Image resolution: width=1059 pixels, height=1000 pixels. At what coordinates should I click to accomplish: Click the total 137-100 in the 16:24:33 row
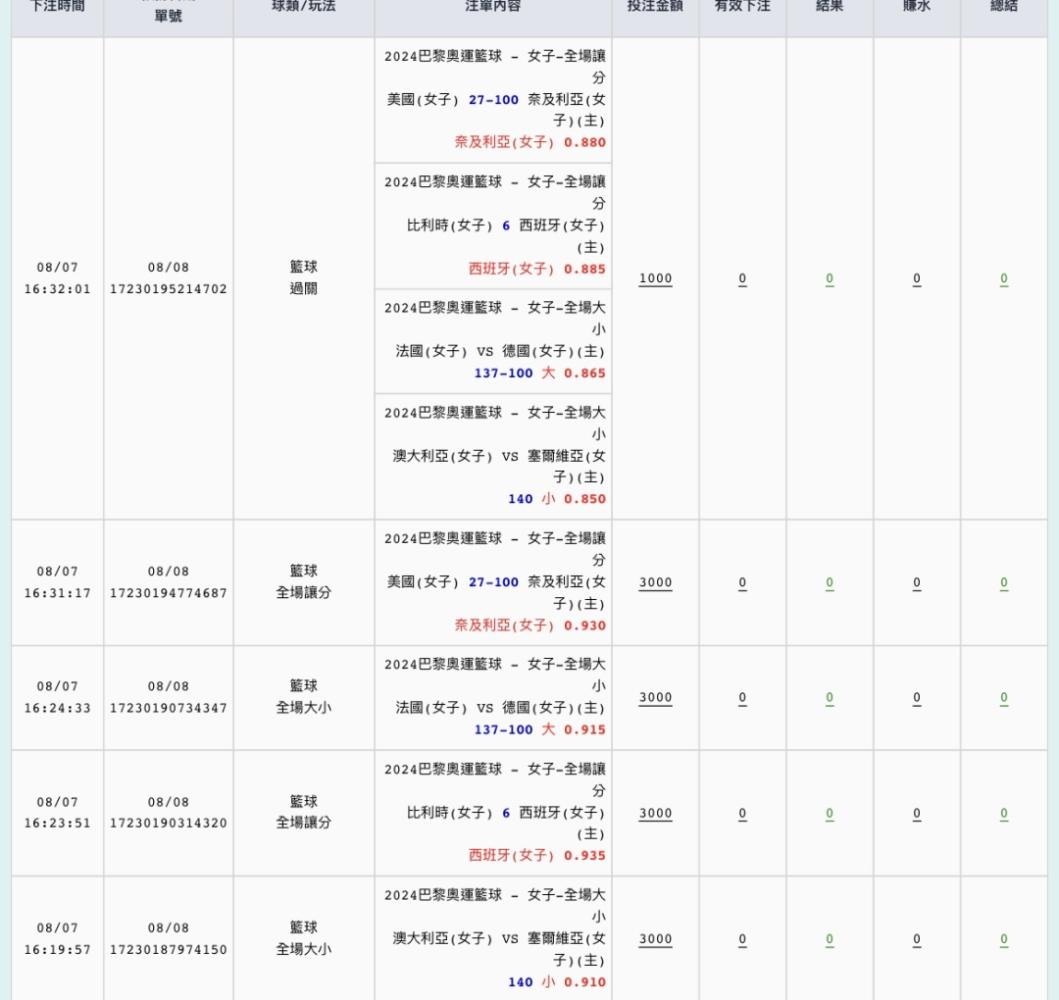504,729
